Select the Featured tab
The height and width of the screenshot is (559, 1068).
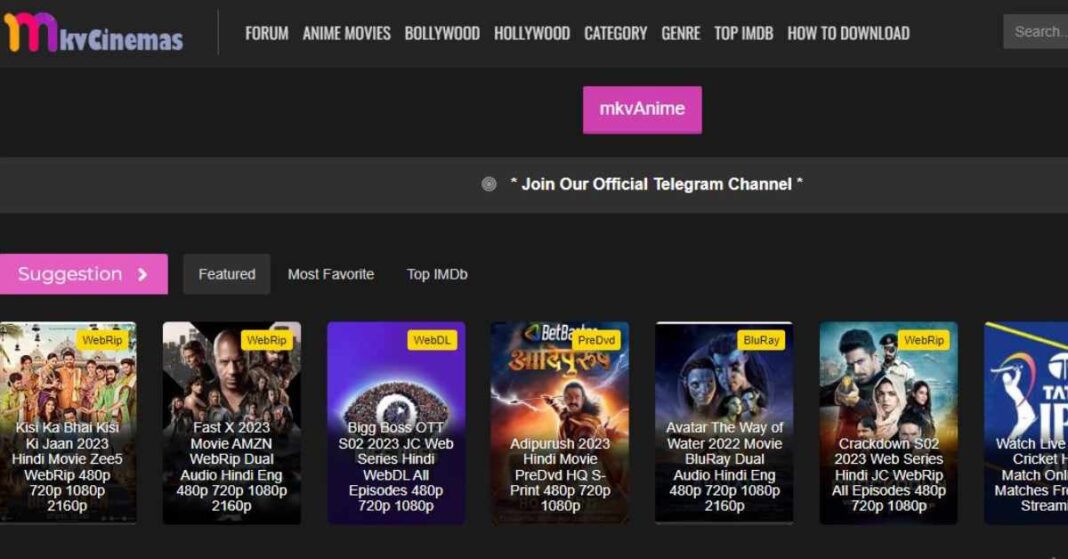tap(227, 274)
